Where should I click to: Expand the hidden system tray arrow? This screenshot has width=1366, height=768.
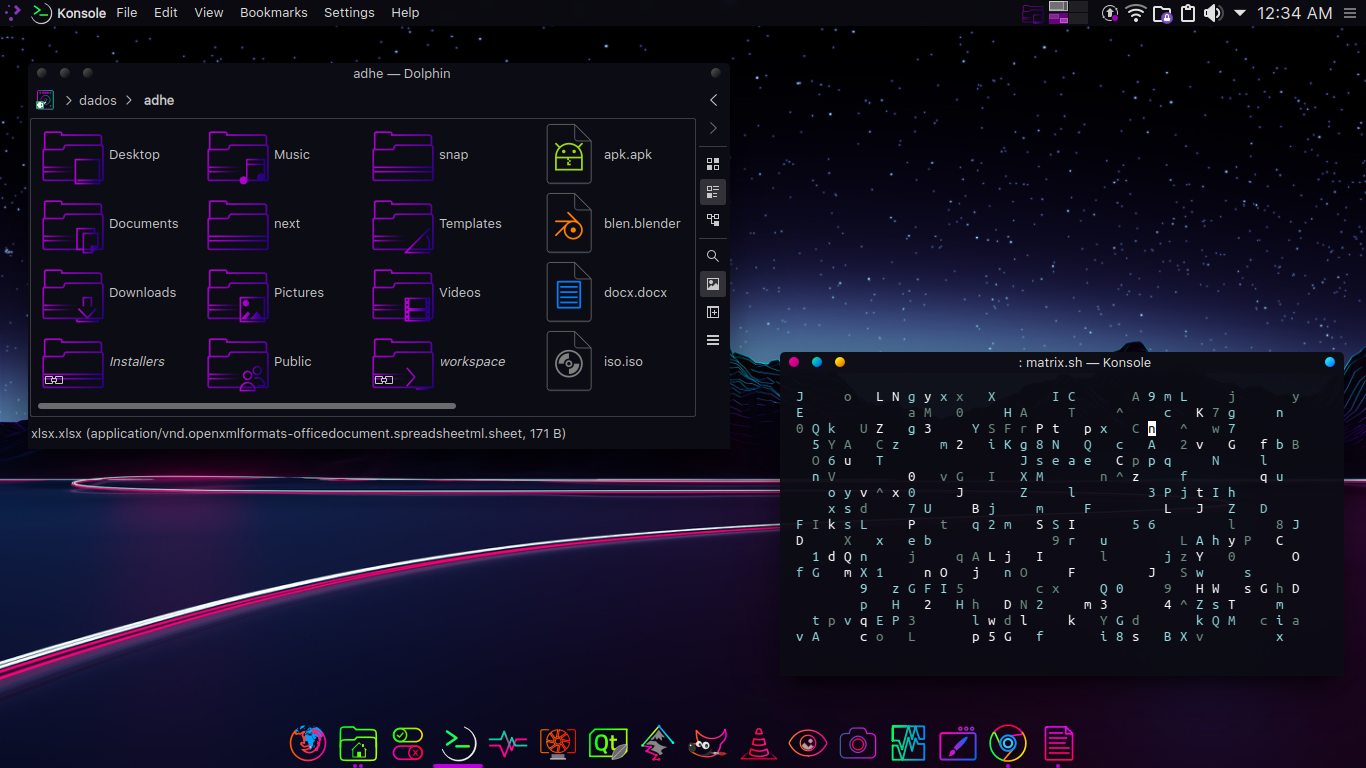click(x=1240, y=13)
